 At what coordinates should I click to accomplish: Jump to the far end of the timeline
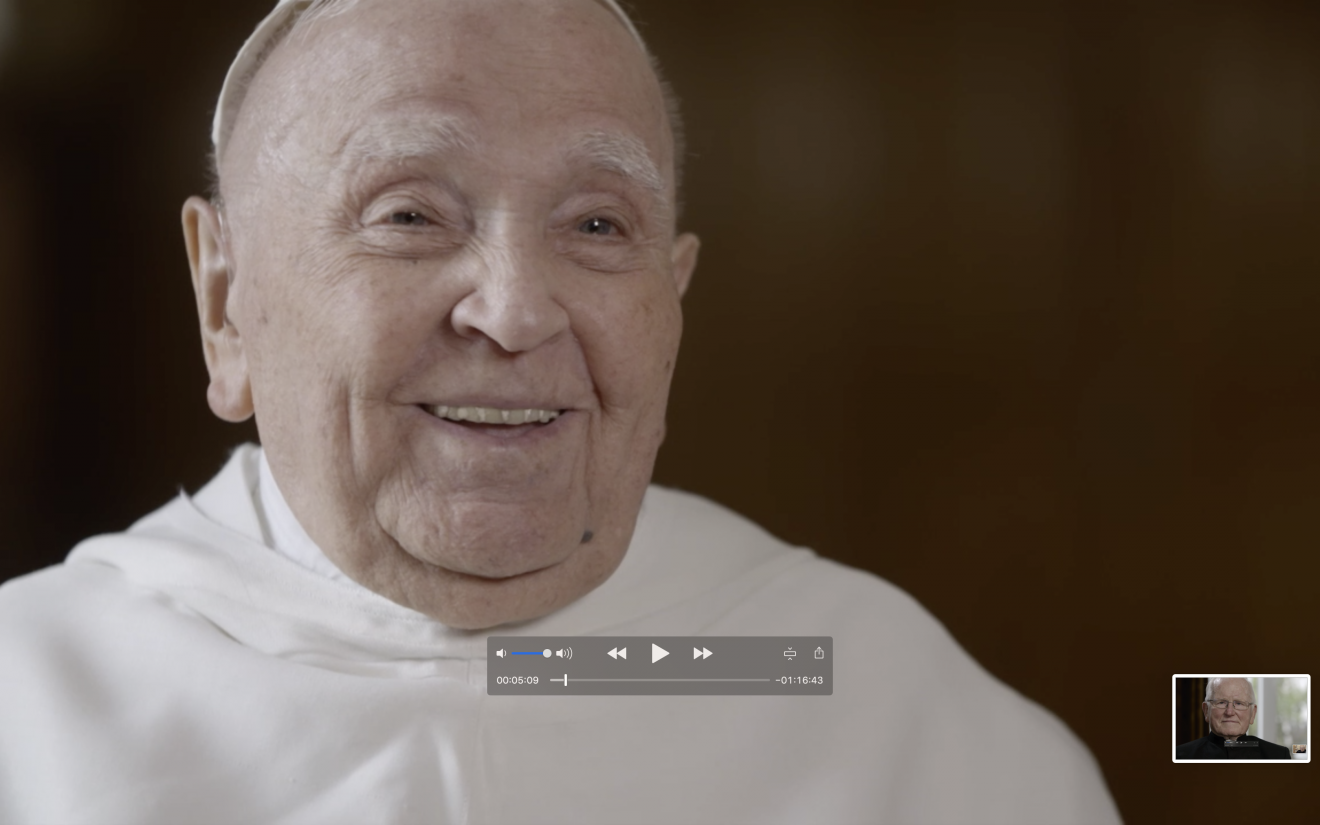pos(768,680)
